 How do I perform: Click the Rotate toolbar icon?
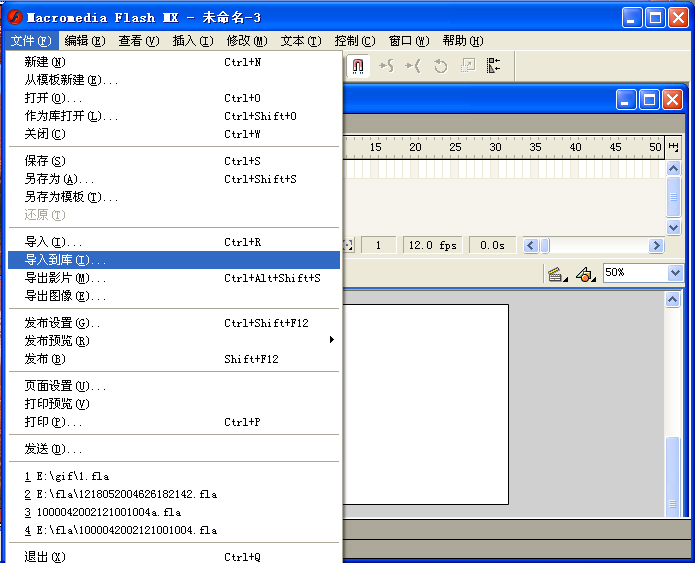pos(440,66)
